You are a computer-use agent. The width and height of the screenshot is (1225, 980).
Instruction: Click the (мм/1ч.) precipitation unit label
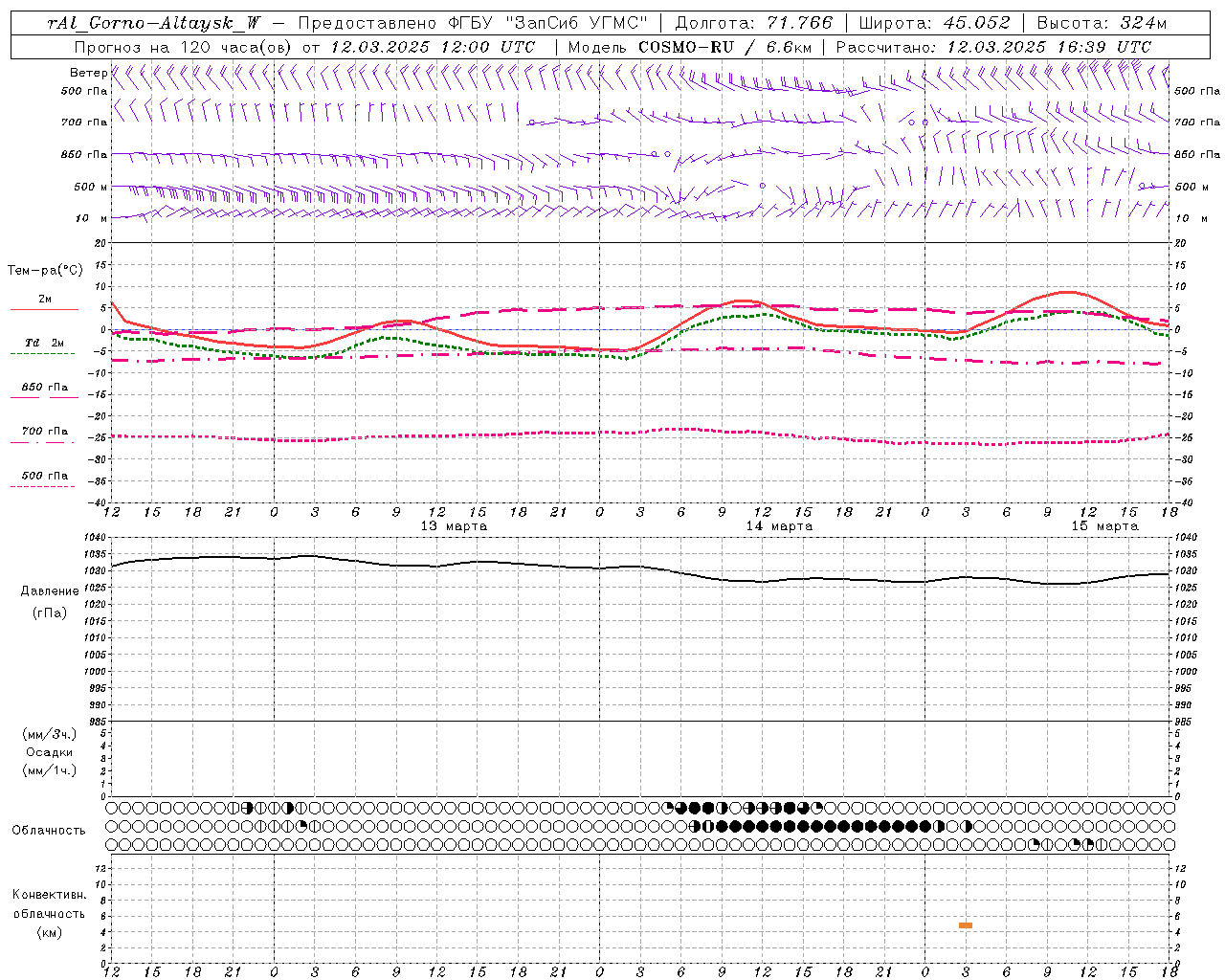point(50,770)
